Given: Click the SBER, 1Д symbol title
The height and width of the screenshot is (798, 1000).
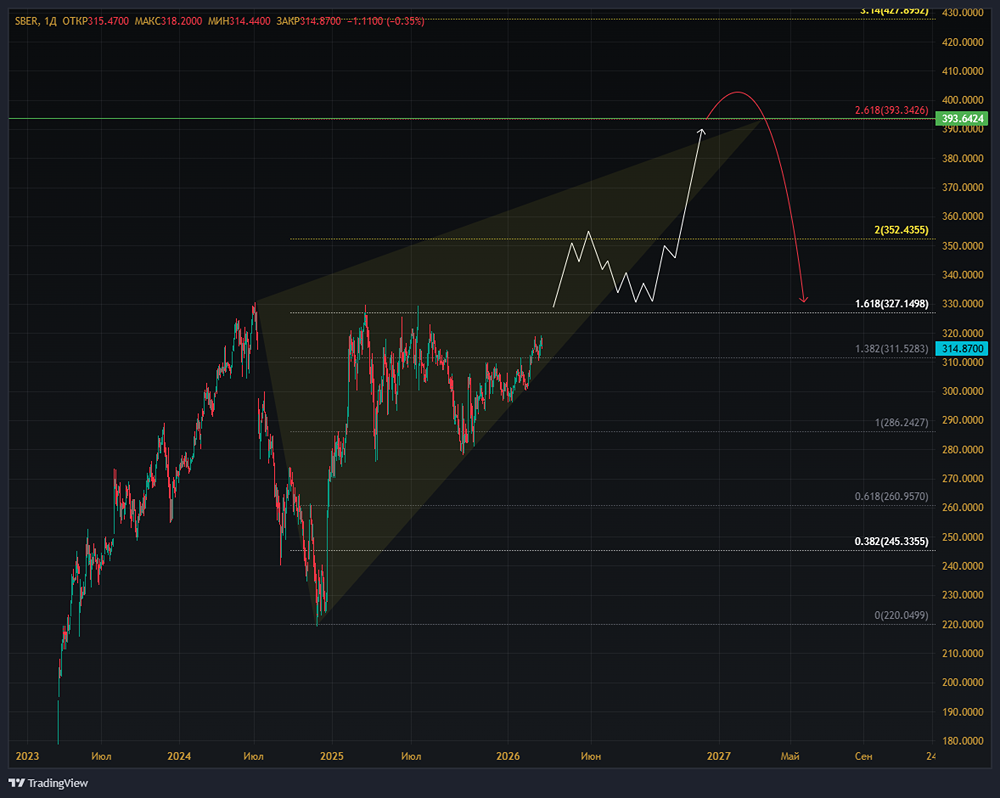Looking at the screenshot, I should (x=36, y=21).
